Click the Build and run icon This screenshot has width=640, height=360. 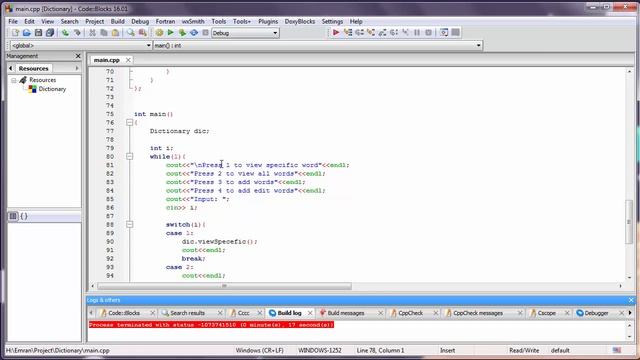click(182, 33)
